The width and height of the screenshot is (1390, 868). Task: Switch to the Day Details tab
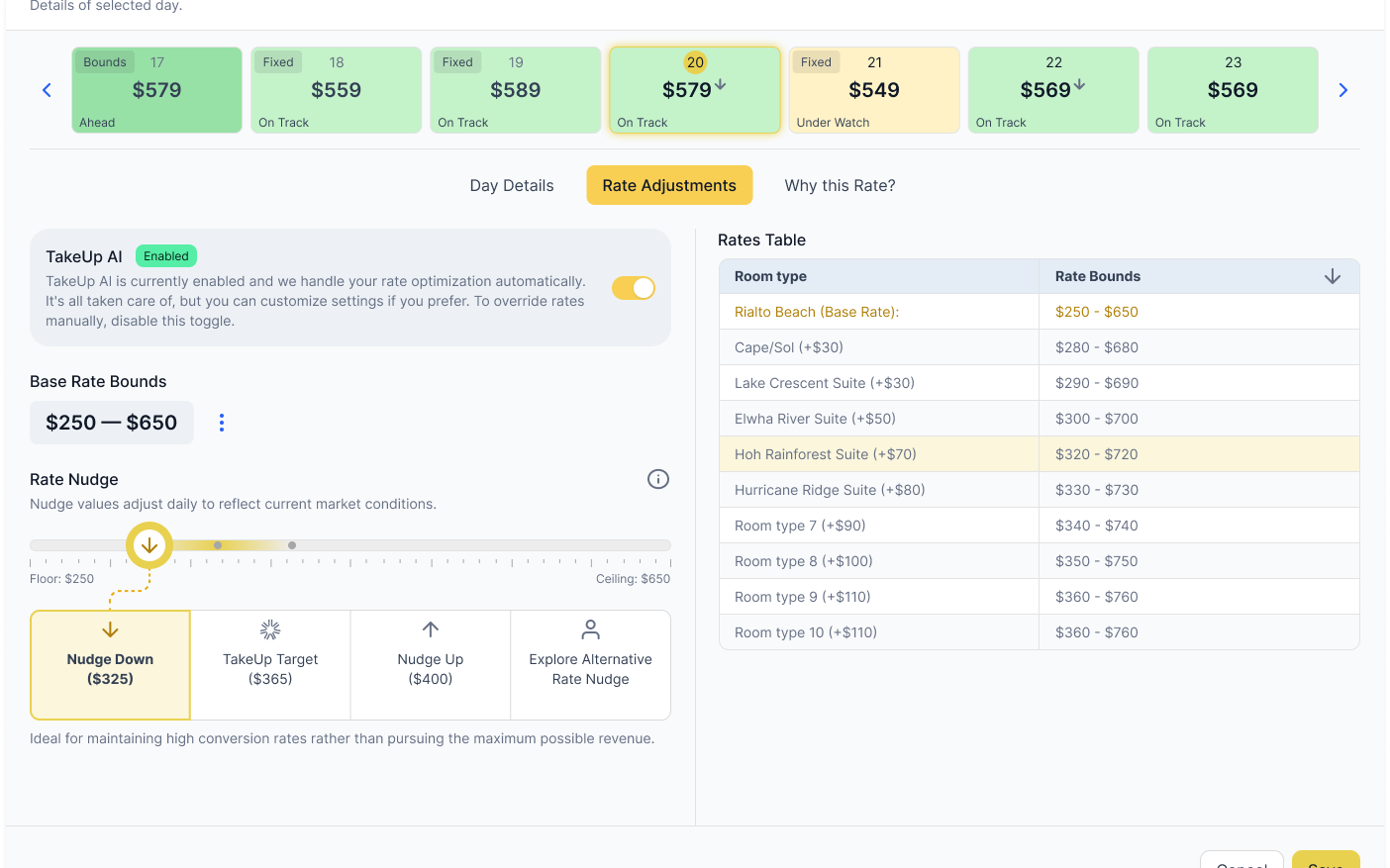click(x=512, y=185)
